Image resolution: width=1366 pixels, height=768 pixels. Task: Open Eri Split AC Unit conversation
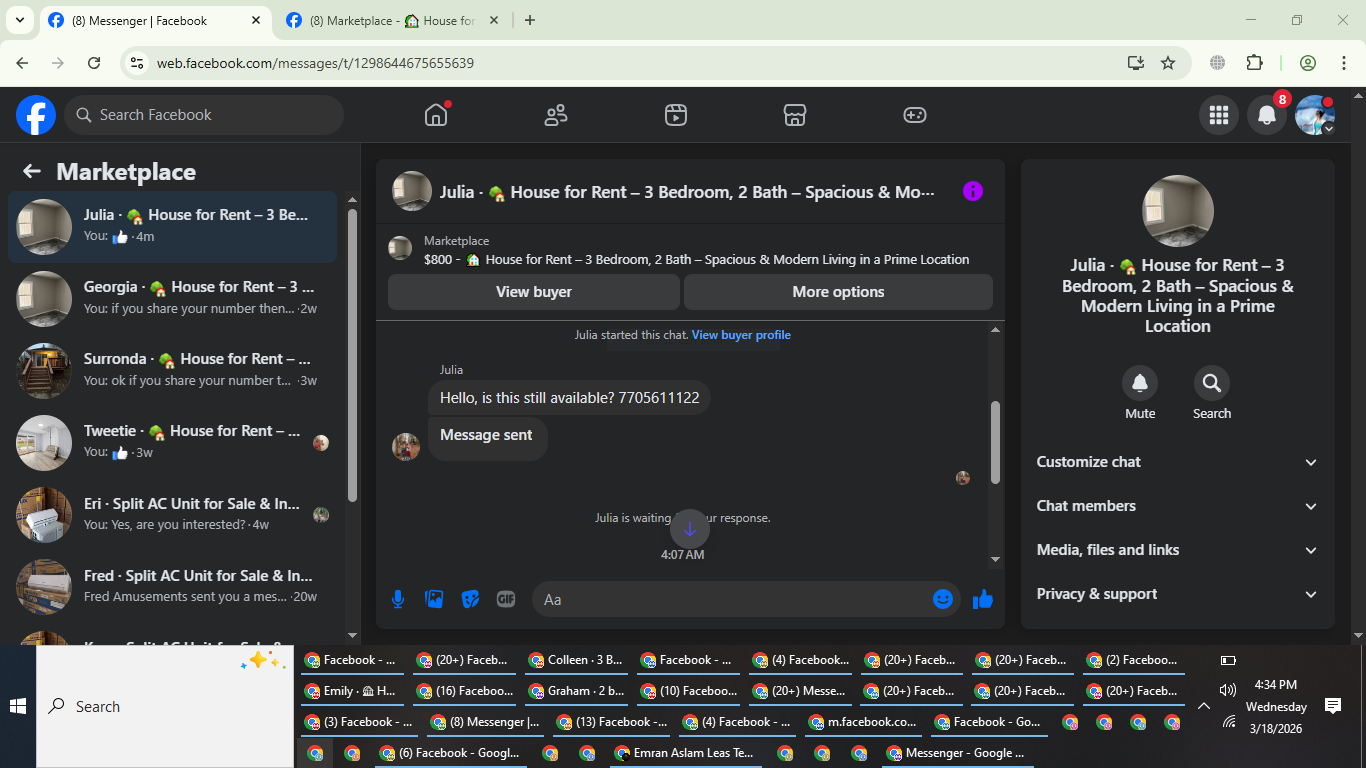pyautogui.click(x=173, y=514)
